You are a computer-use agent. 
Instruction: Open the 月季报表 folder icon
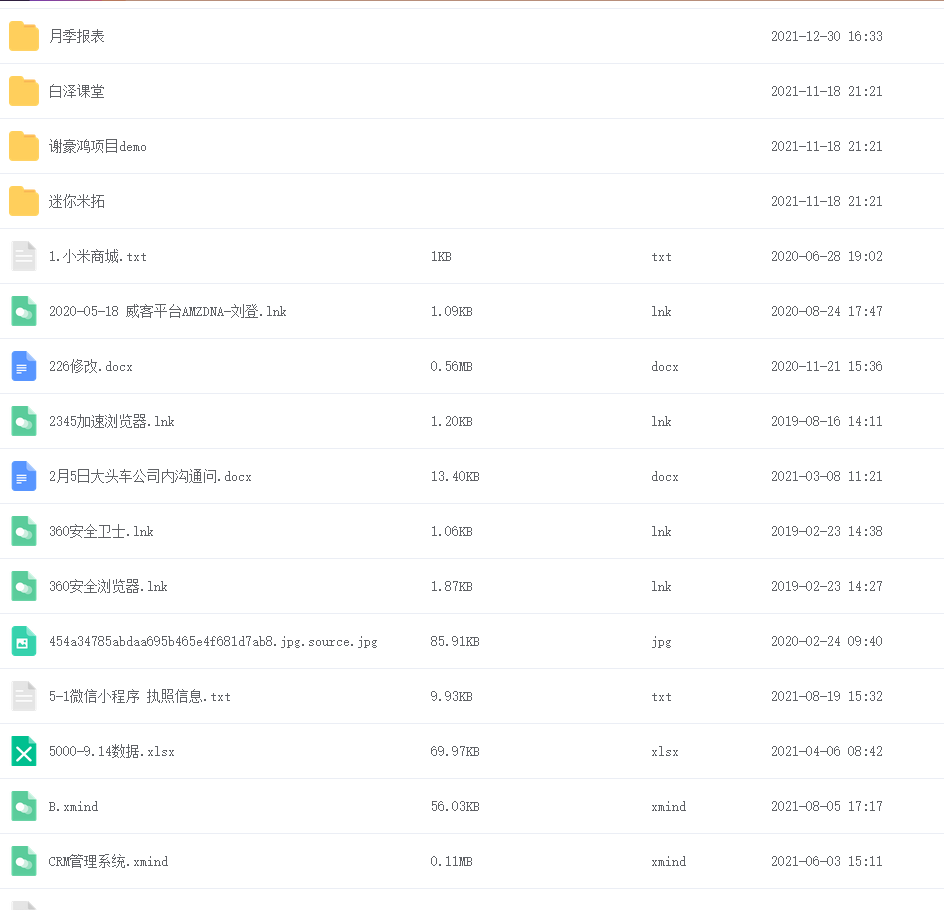point(24,36)
